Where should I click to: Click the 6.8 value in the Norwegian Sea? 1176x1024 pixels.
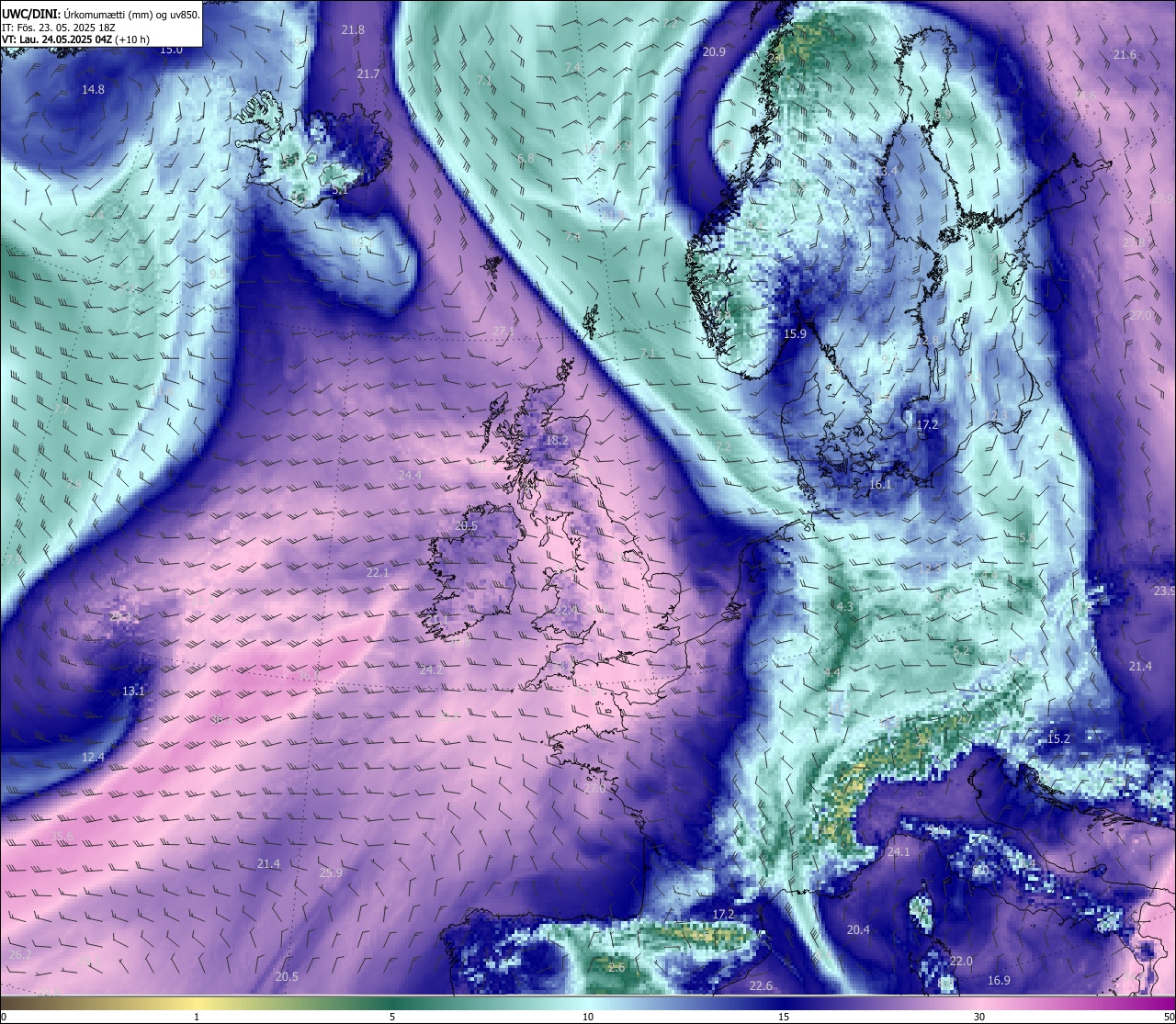tap(526, 159)
